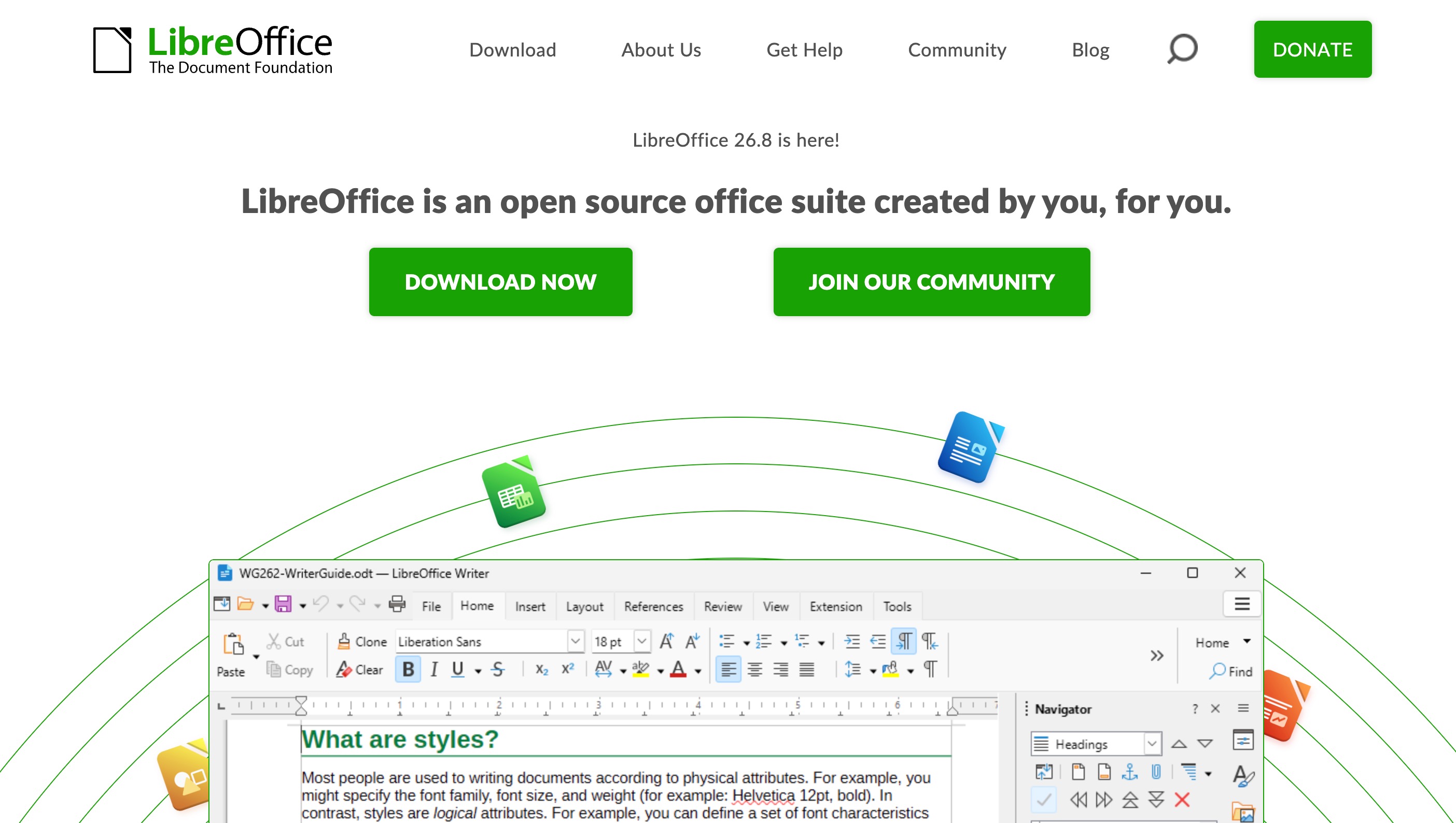Click the Clear formatting button
This screenshot has height=823, width=1456.
pos(360,670)
